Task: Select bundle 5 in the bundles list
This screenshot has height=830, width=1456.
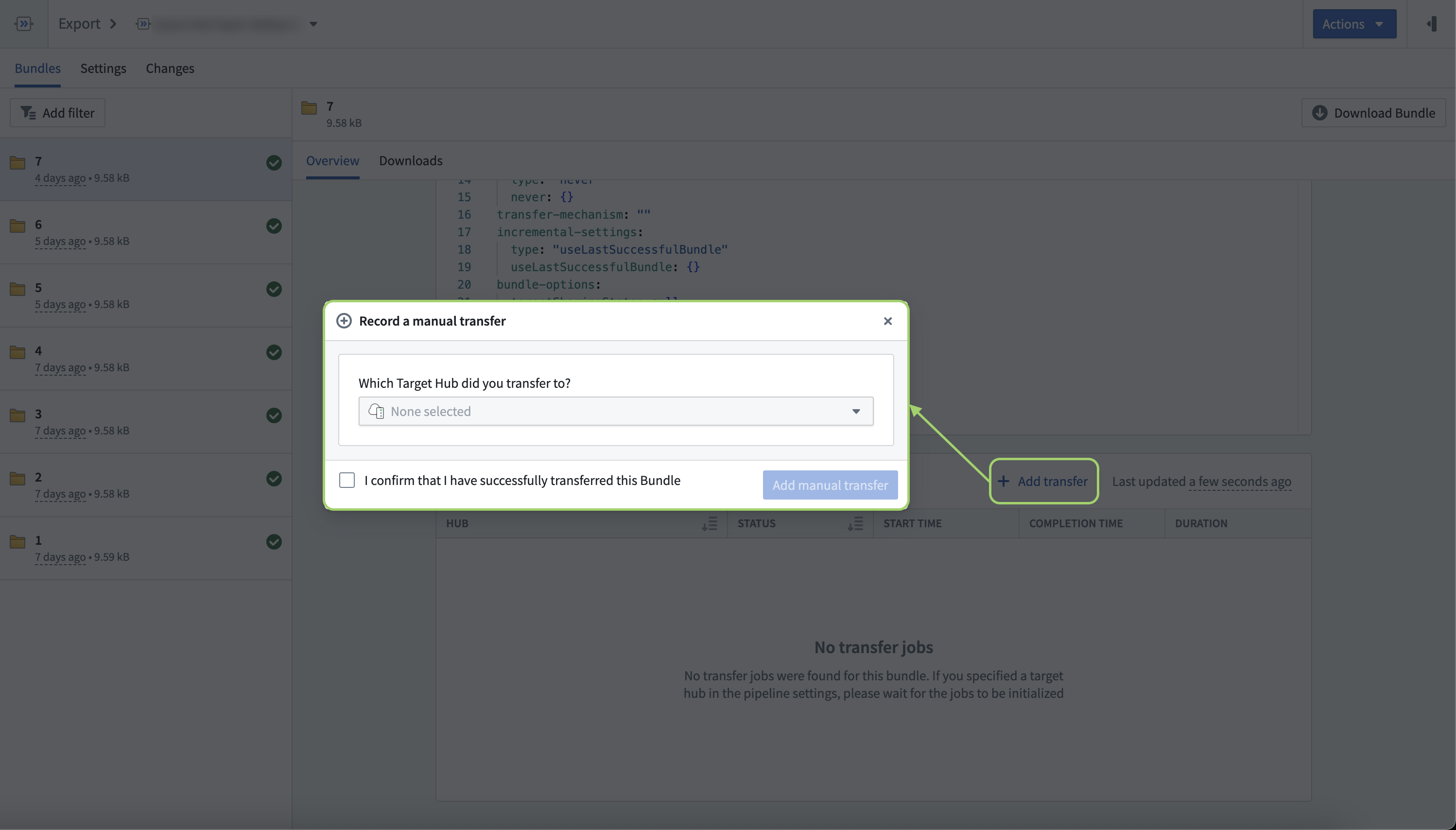Action: point(146,295)
